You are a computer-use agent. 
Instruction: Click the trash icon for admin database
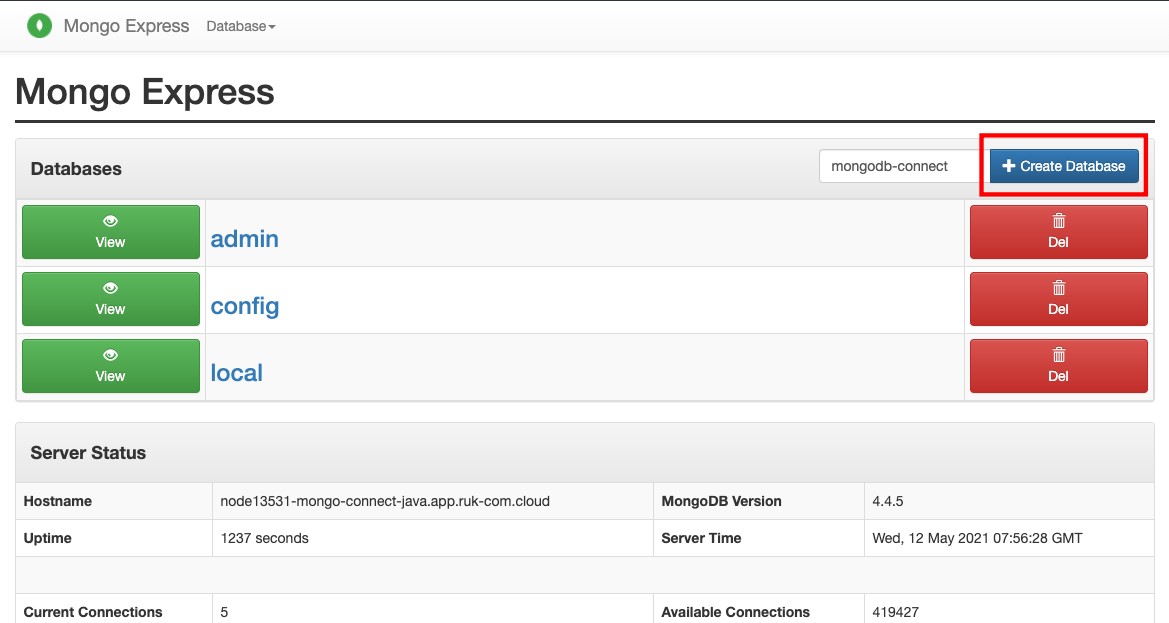click(x=1059, y=221)
